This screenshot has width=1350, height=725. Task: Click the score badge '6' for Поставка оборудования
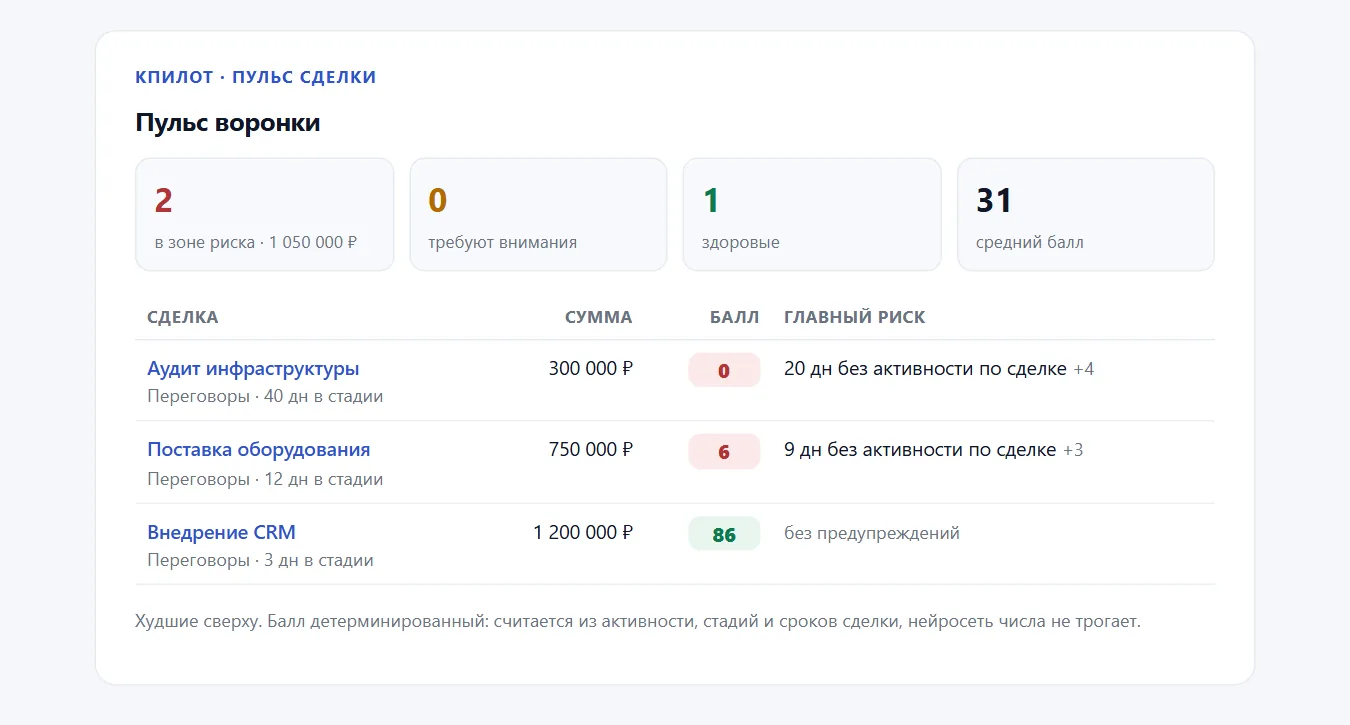724,452
